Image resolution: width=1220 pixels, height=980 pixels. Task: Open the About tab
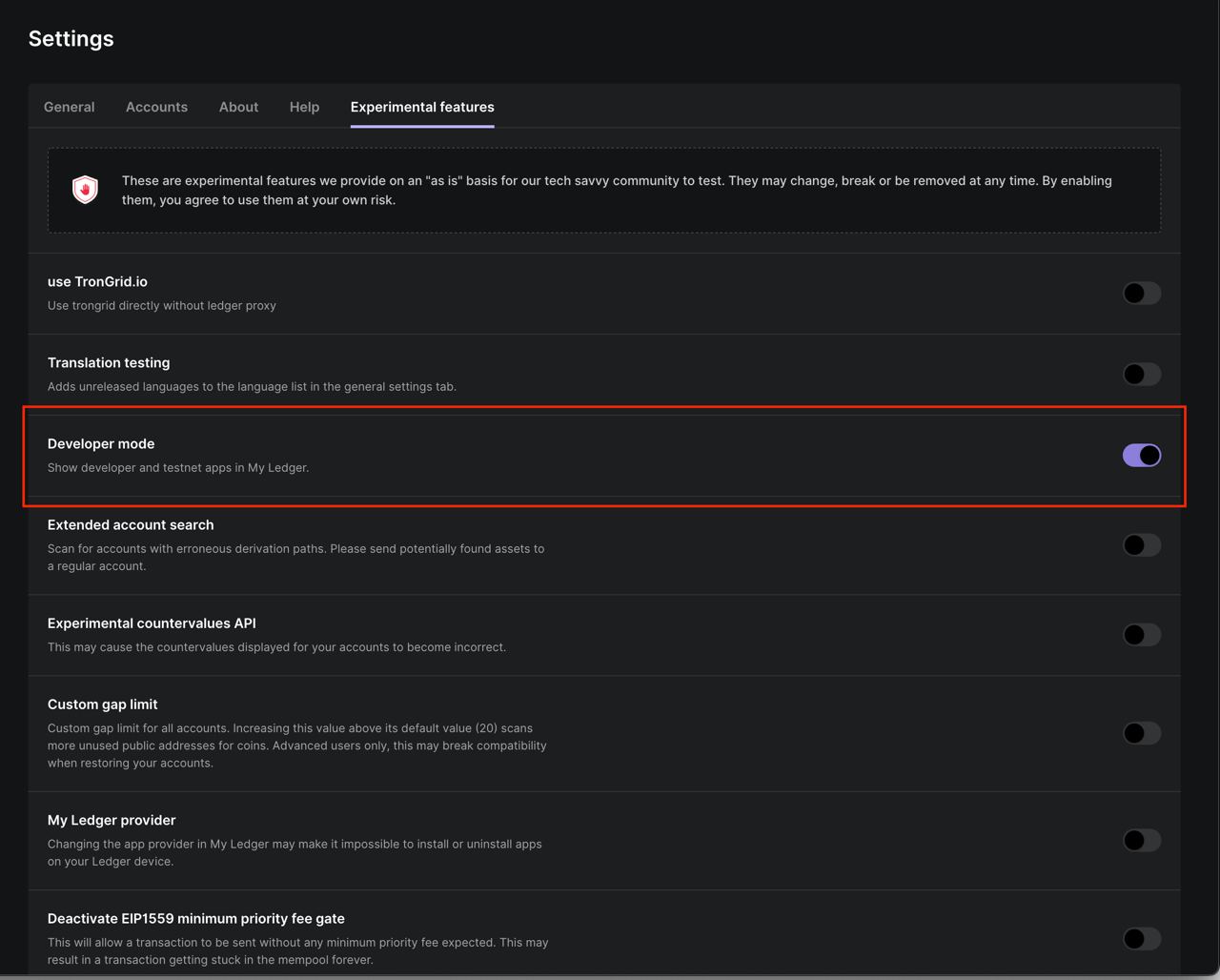point(238,107)
